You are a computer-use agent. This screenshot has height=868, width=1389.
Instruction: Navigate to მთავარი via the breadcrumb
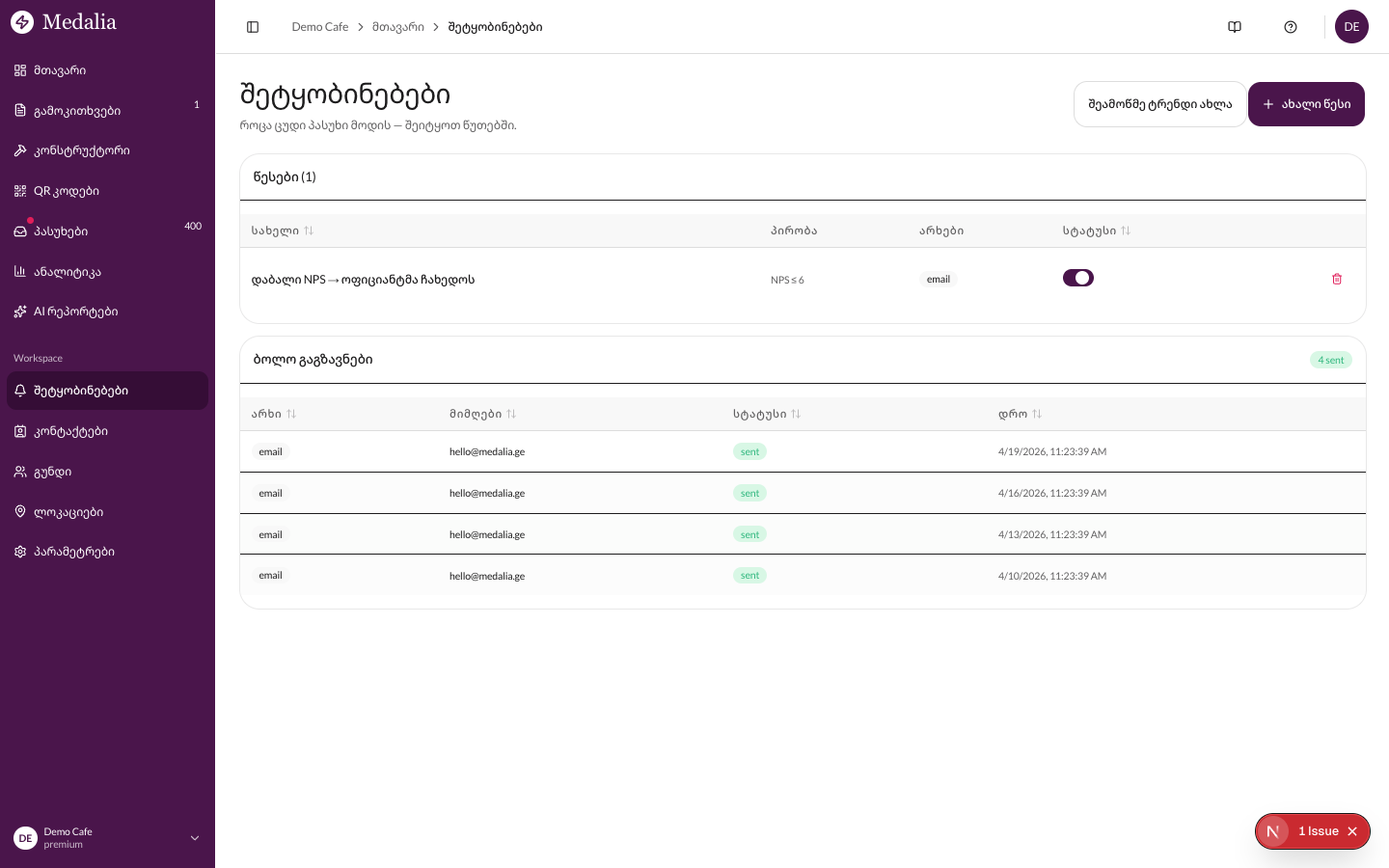[x=397, y=27]
